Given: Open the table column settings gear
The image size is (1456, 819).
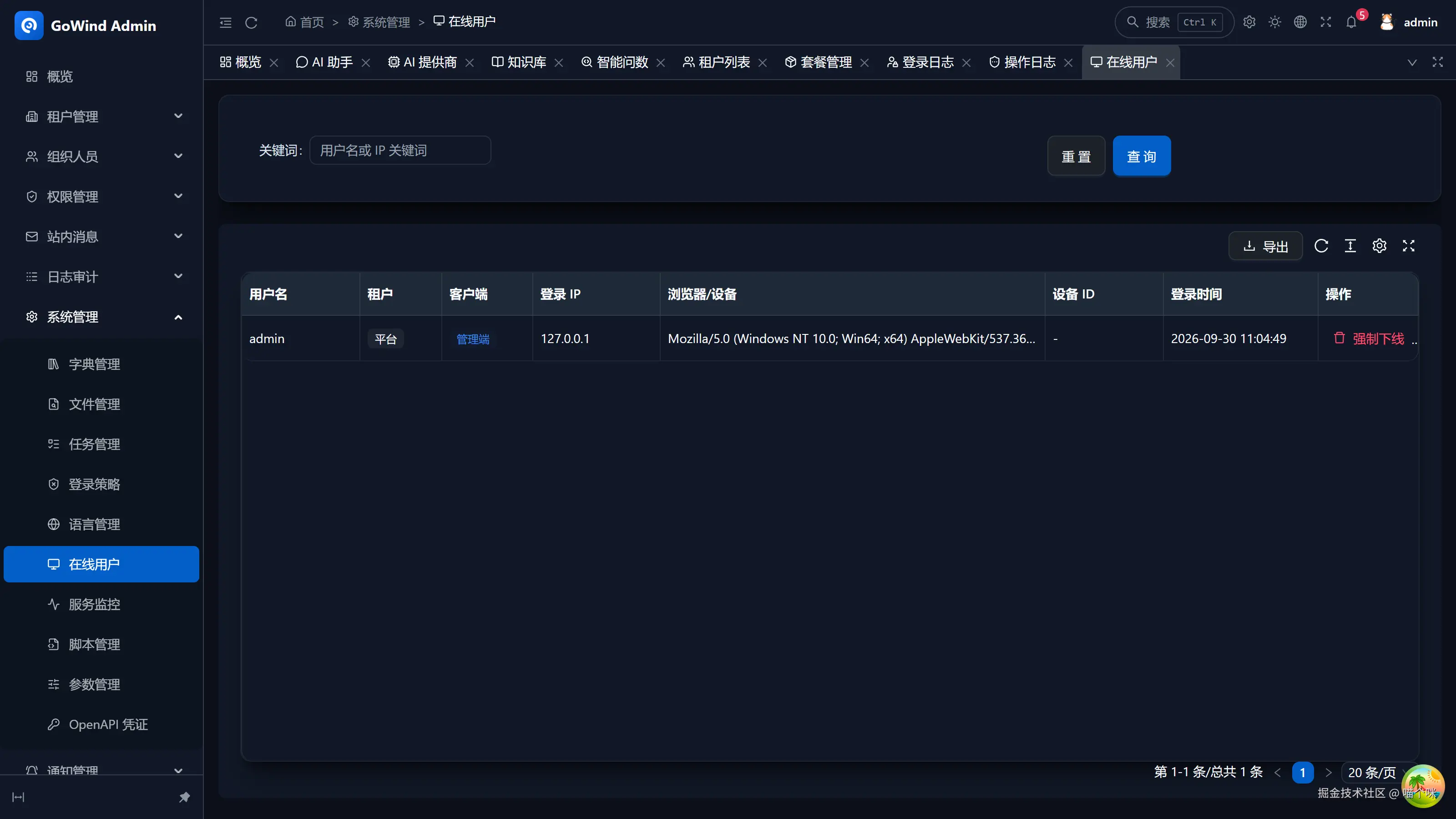Looking at the screenshot, I should point(1380,246).
